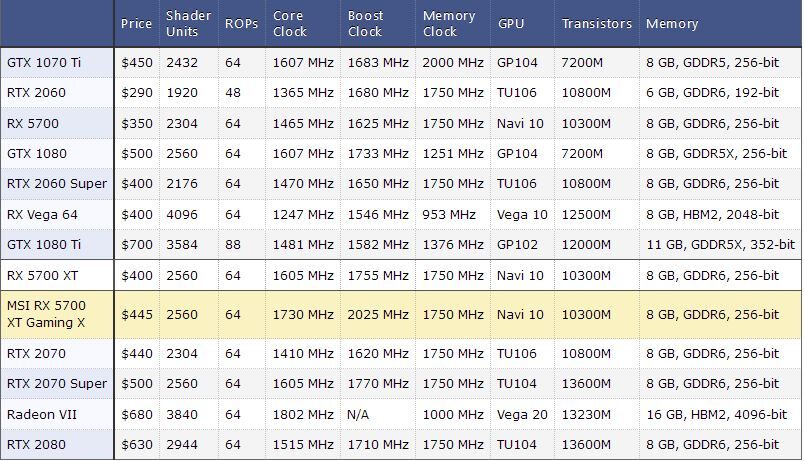Click the $700 price of GTX 1080 Ti
This screenshot has height=461, width=804.
[x=137, y=245]
